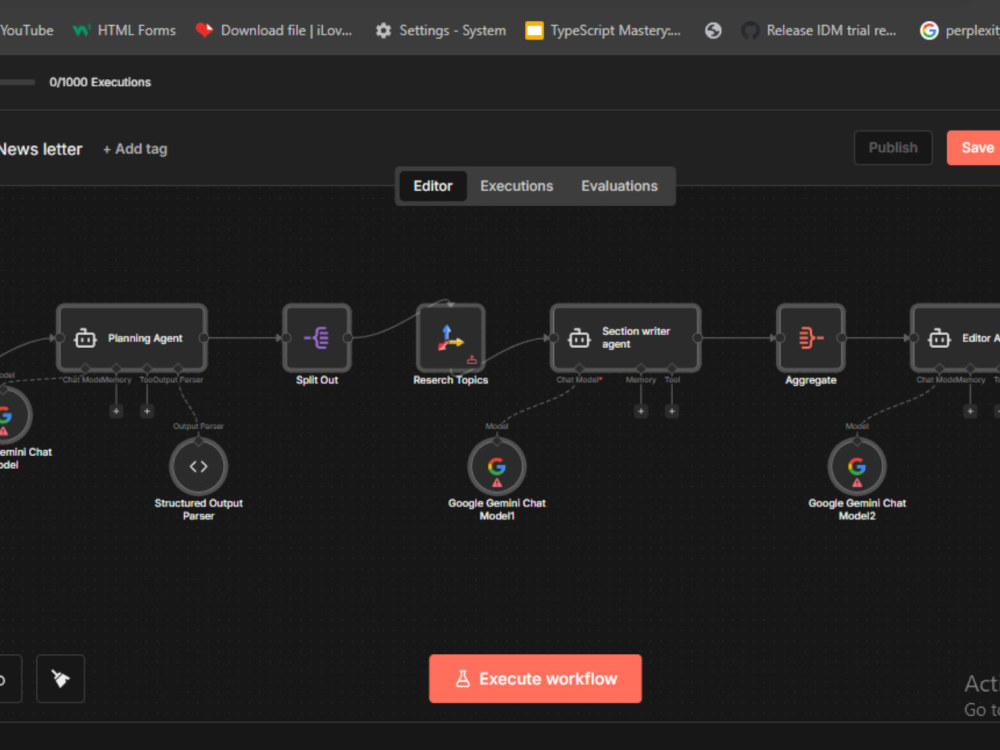
Task: Add Tool to Planning Agent plus button
Action: tap(147, 411)
